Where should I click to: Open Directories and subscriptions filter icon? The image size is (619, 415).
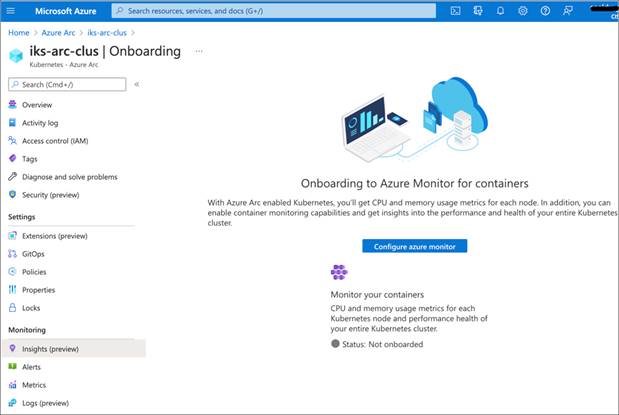(x=478, y=11)
